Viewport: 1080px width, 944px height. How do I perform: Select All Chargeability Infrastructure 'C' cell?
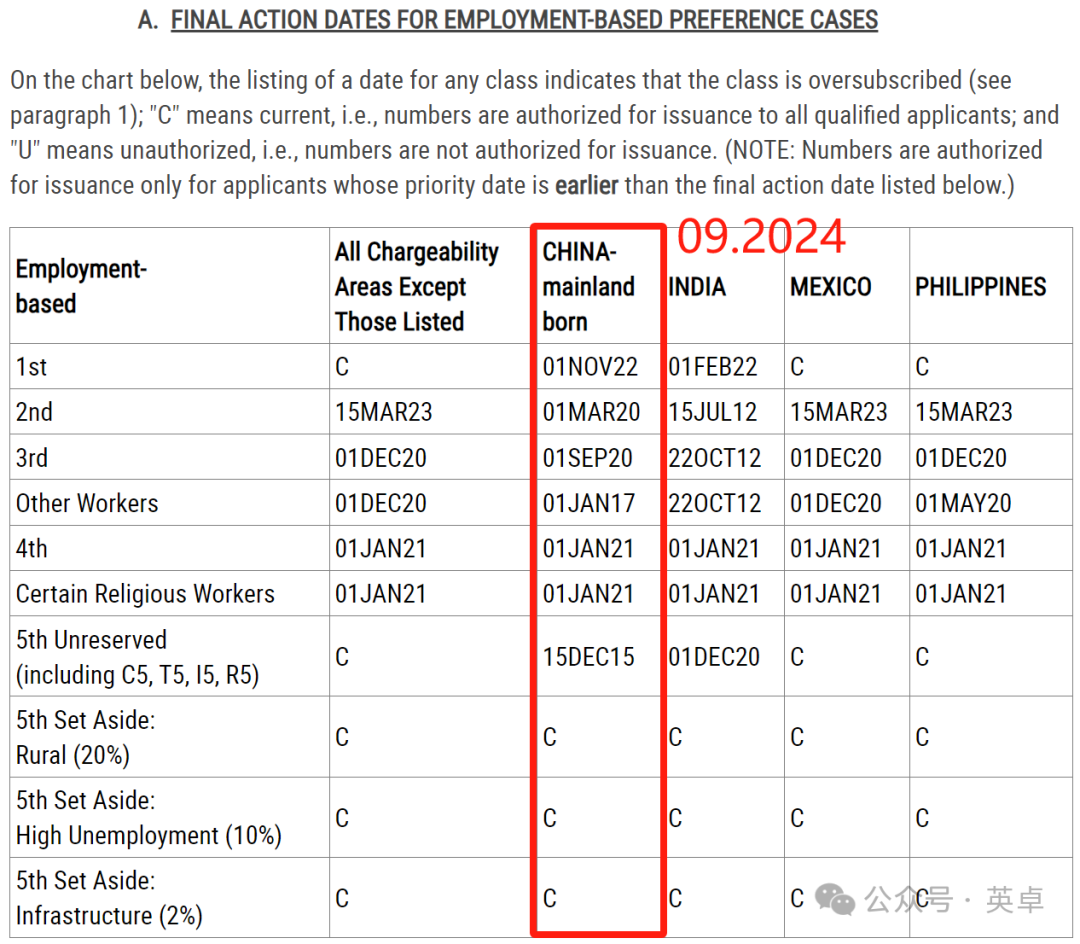pos(342,898)
